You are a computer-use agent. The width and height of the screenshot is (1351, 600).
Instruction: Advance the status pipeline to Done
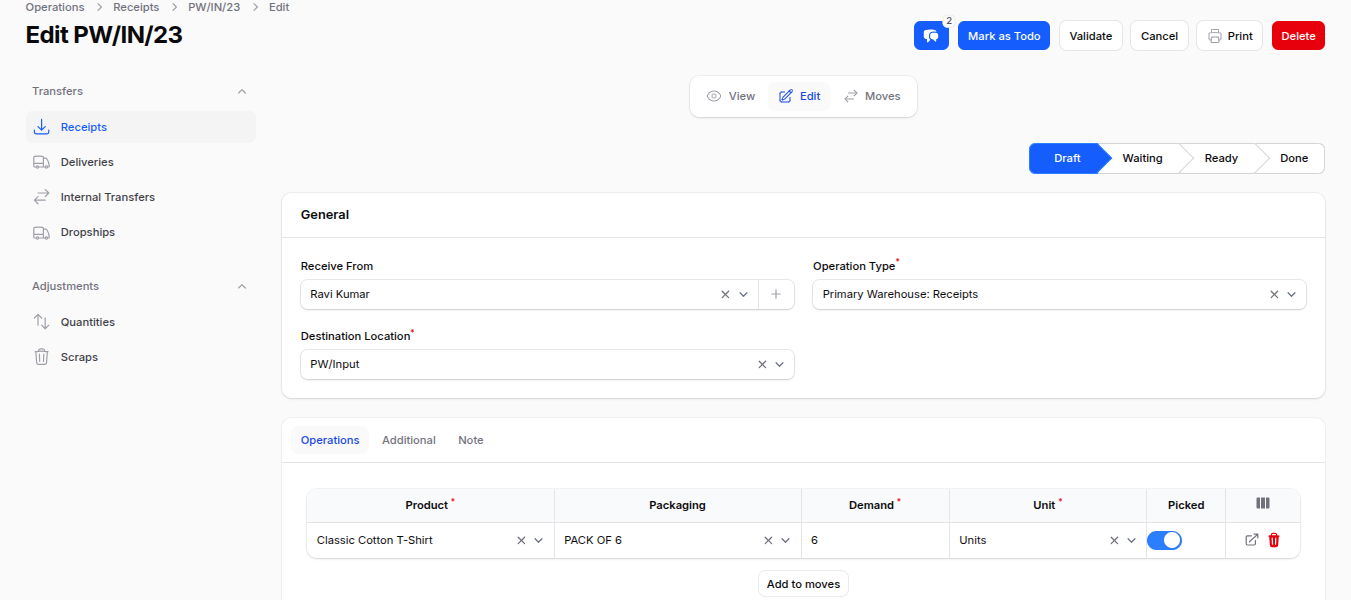click(x=1292, y=157)
